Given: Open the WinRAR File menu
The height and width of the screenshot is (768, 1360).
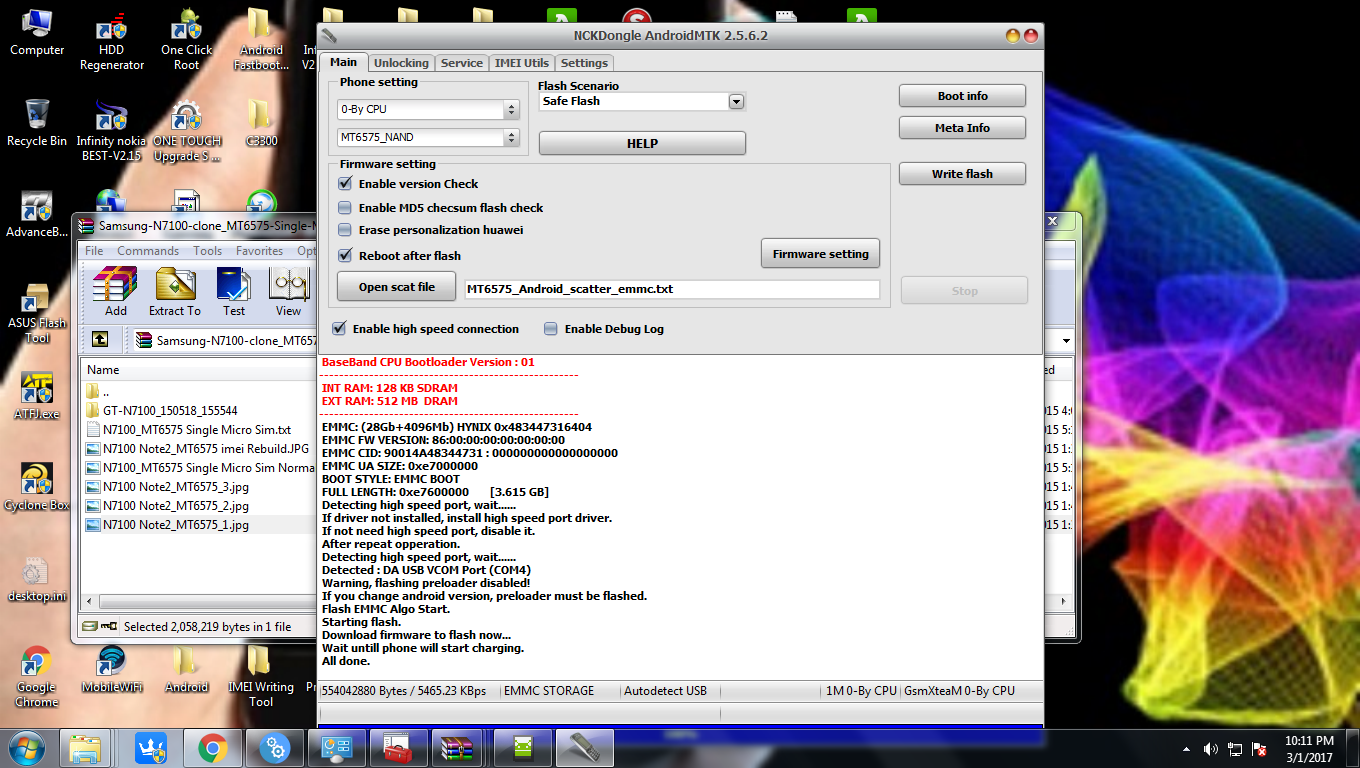Looking at the screenshot, I should pyautogui.click(x=94, y=251).
